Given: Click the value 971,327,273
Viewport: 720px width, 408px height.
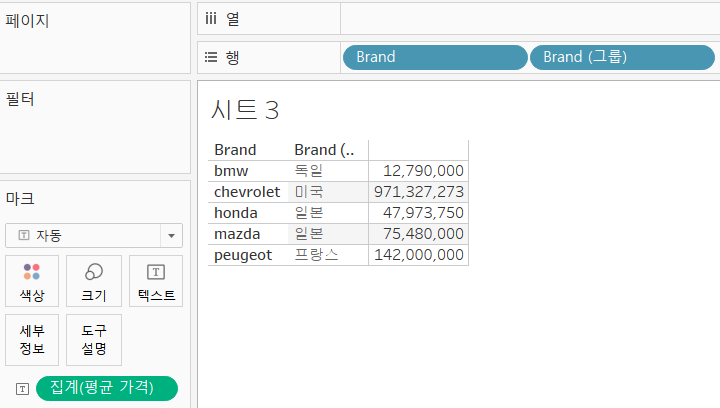Looking at the screenshot, I should pyautogui.click(x=419, y=192).
